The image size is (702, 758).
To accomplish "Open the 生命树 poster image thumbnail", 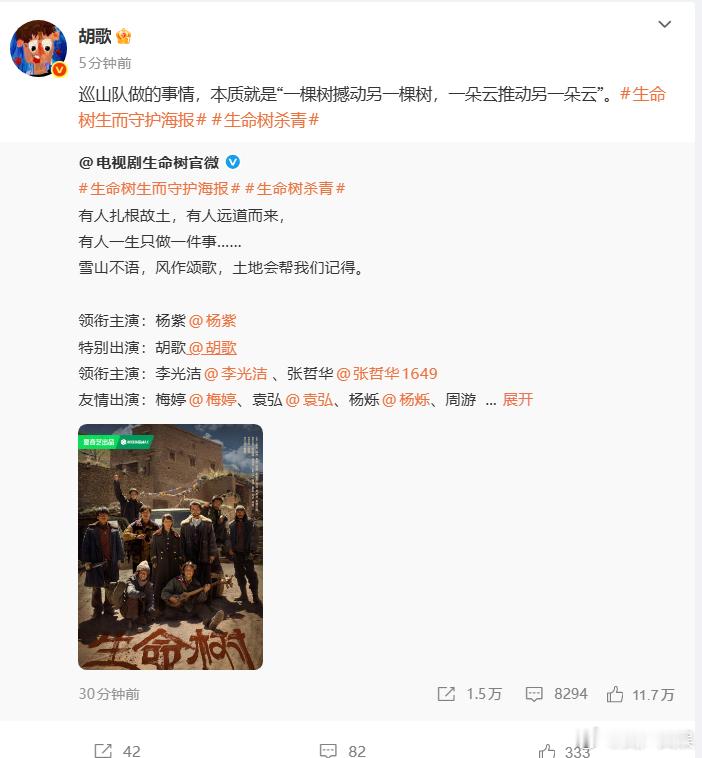I will coord(170,547).
